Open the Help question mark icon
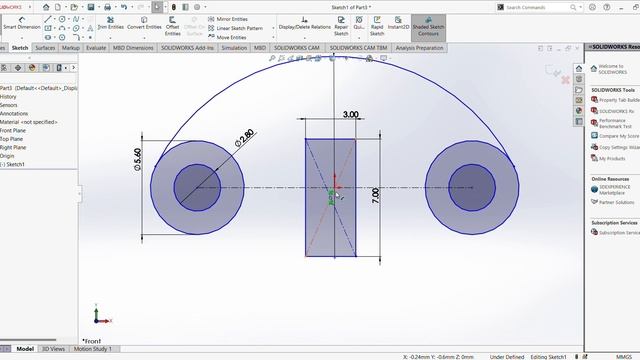Viewport: 640px width, 360px height. tap(607, 7)
